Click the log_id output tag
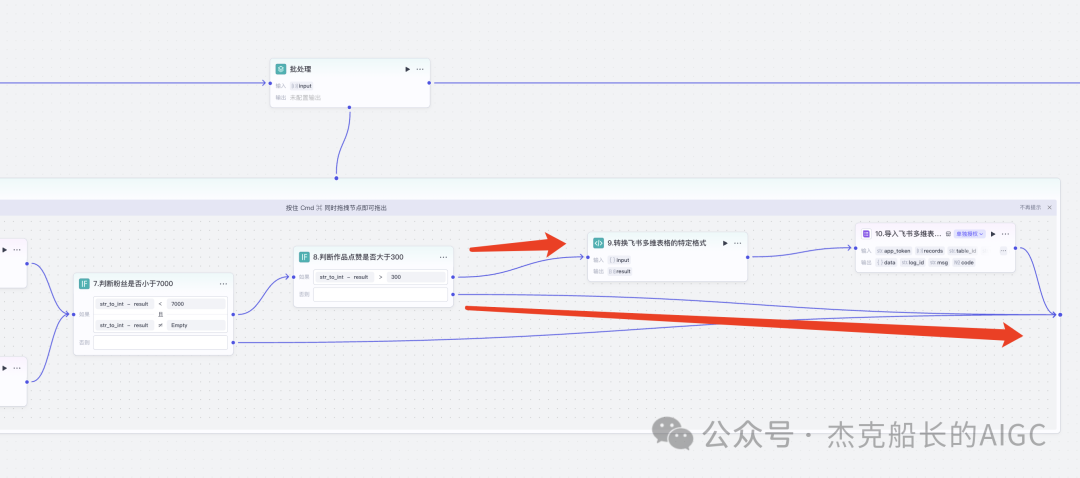Viewport: 1080px width, 478px height. pyautogui.click(x=912, y=262)
